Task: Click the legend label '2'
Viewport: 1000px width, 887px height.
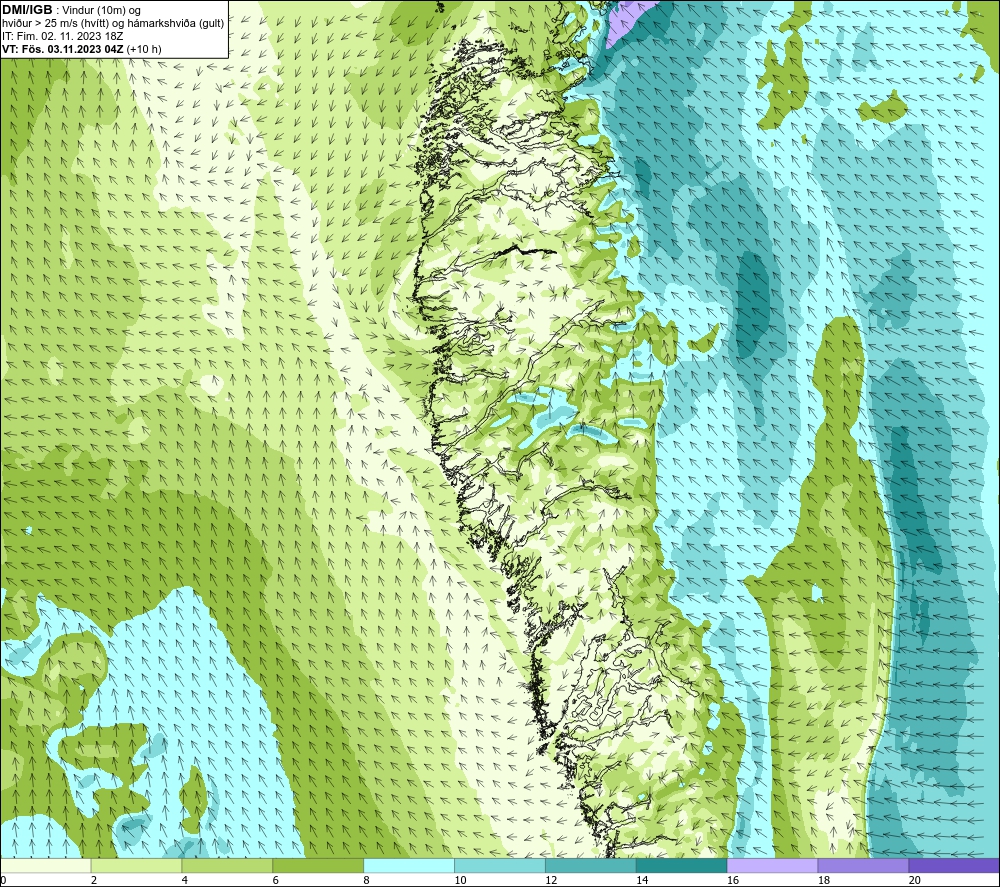Action: point(94,881)
